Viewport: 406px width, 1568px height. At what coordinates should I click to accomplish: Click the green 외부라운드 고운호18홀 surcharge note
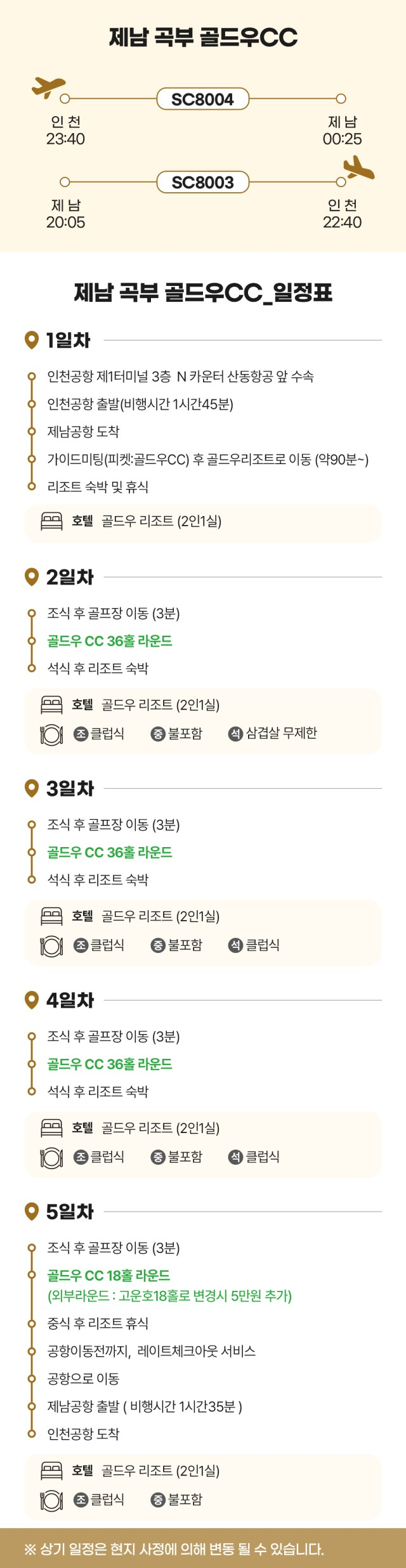pos(169,1296)
